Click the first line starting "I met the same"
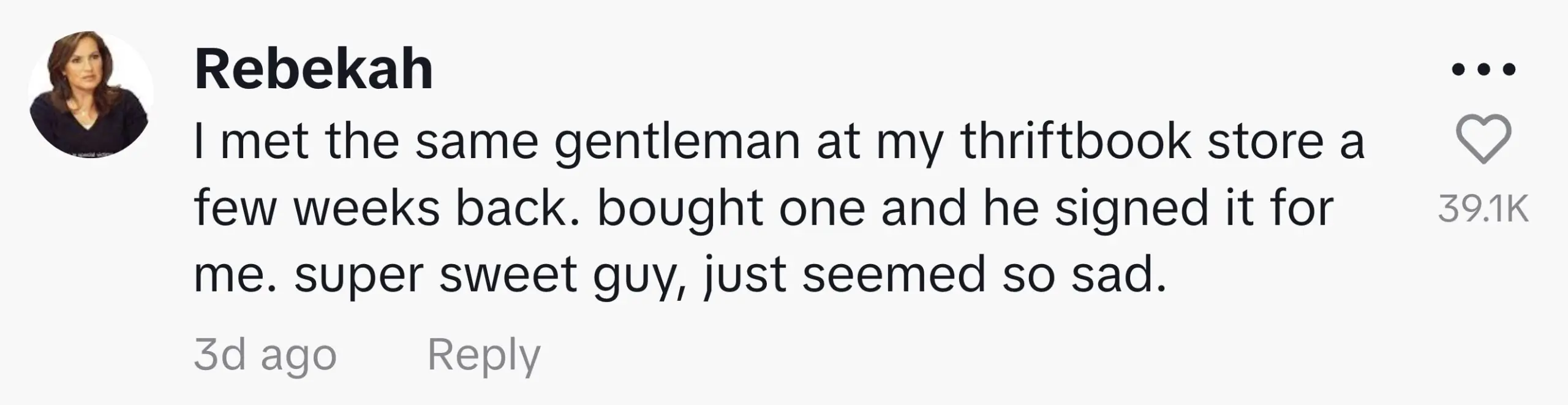This screenshot has width=1568, height=405. (778, 142)
